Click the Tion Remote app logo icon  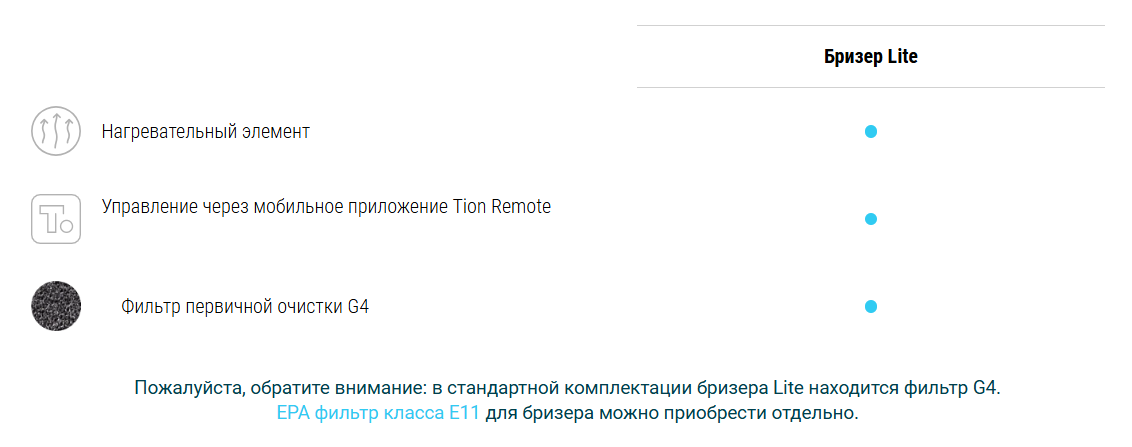(56, 219)
